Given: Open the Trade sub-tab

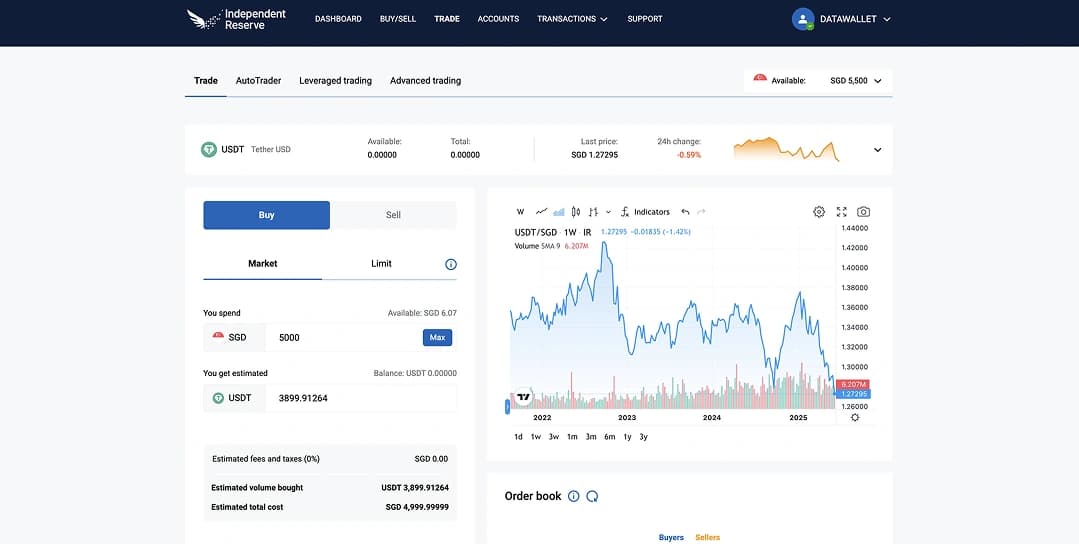Looking at the screenshot, I should (206, 80).
